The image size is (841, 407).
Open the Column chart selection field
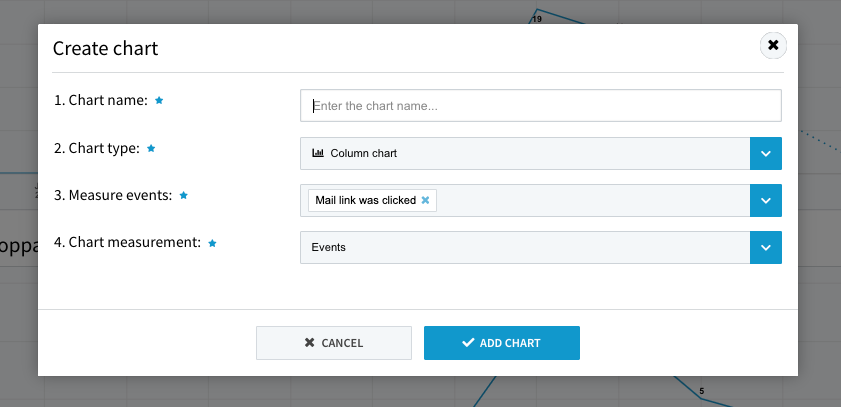(x=525, y=153)
